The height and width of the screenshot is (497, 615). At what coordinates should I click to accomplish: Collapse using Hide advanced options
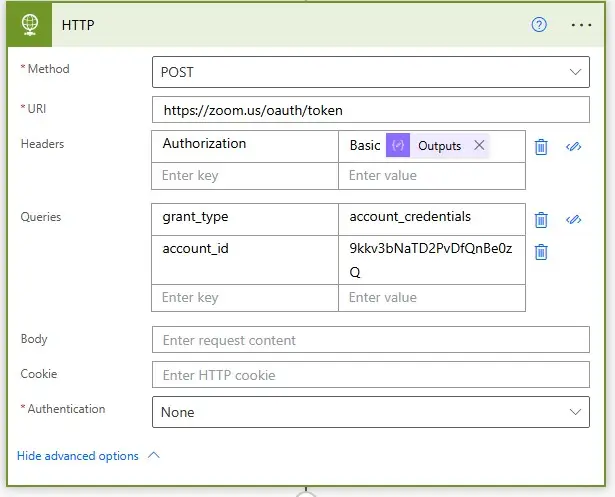88,456
